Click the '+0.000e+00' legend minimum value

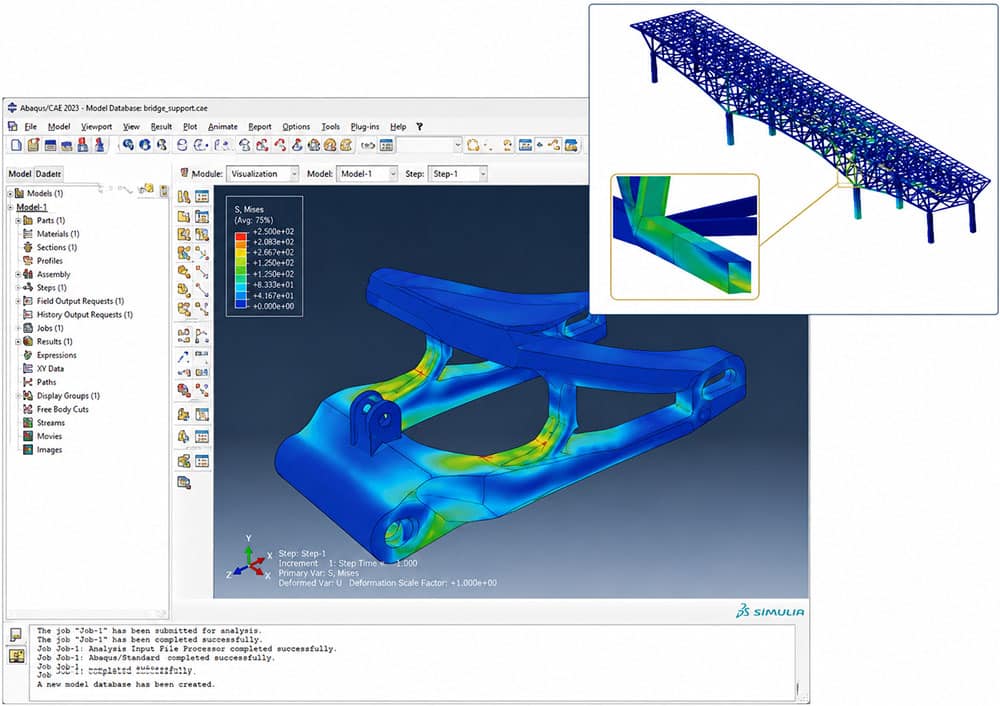(274, 306)
